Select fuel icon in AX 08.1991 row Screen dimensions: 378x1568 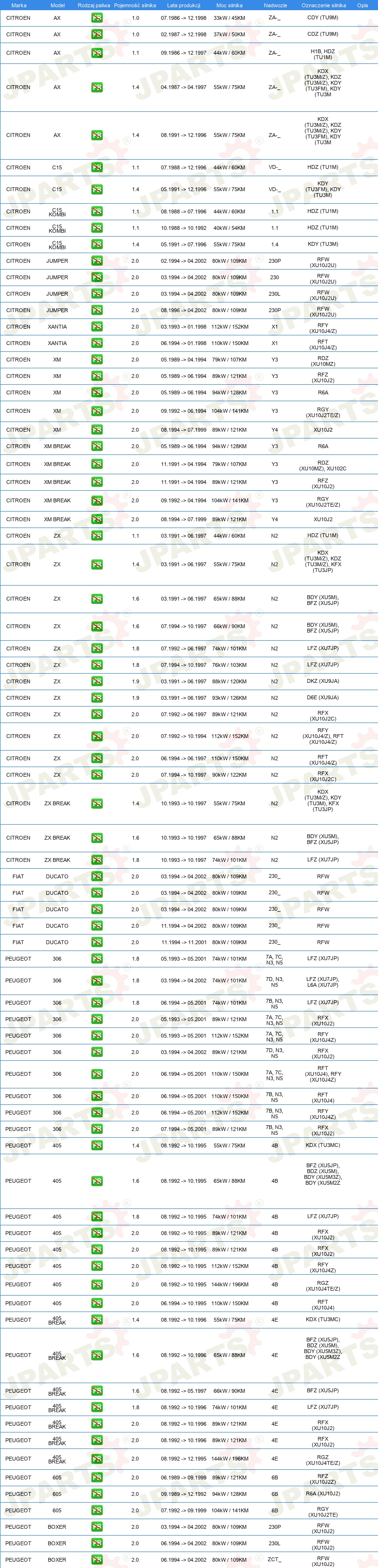pyautogui.click(x=97, y=135)
